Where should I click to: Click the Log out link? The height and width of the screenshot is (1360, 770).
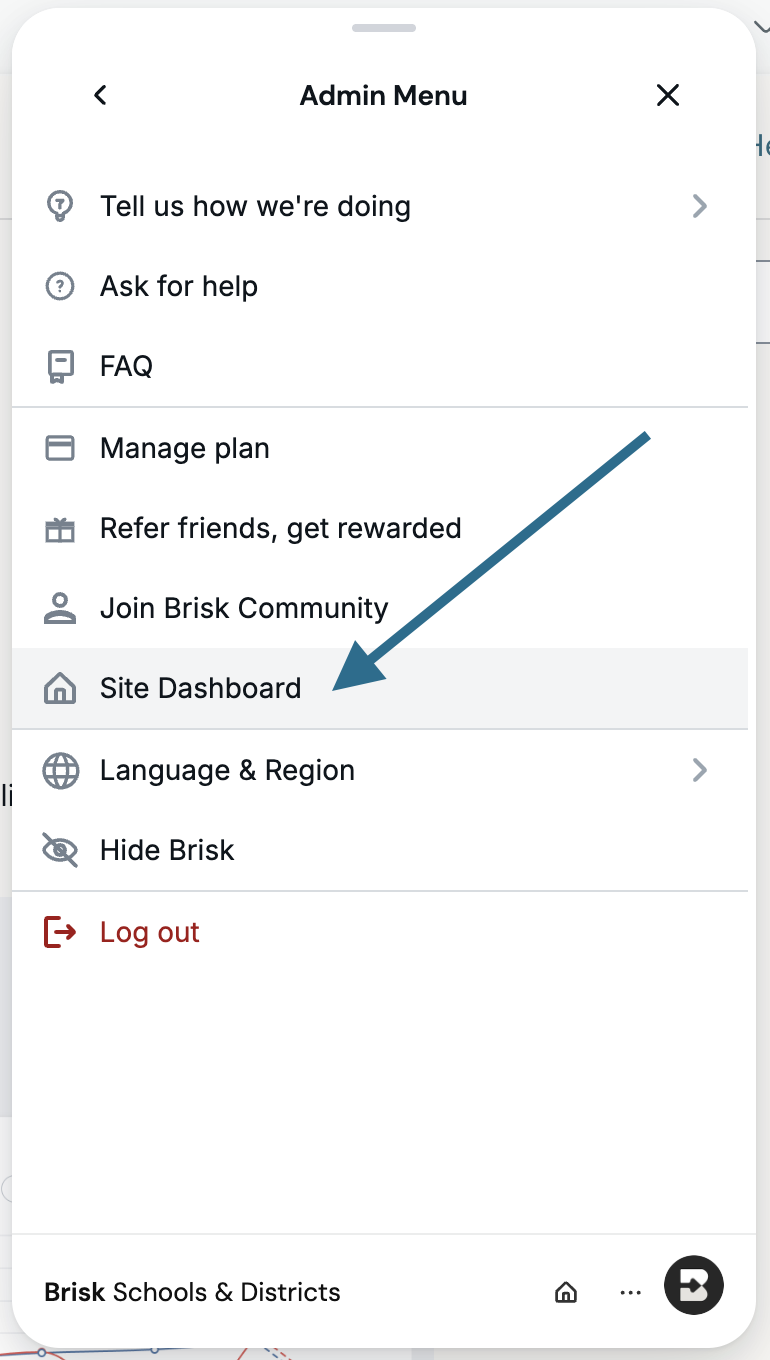pyautogui.click(x=150, y=932)
